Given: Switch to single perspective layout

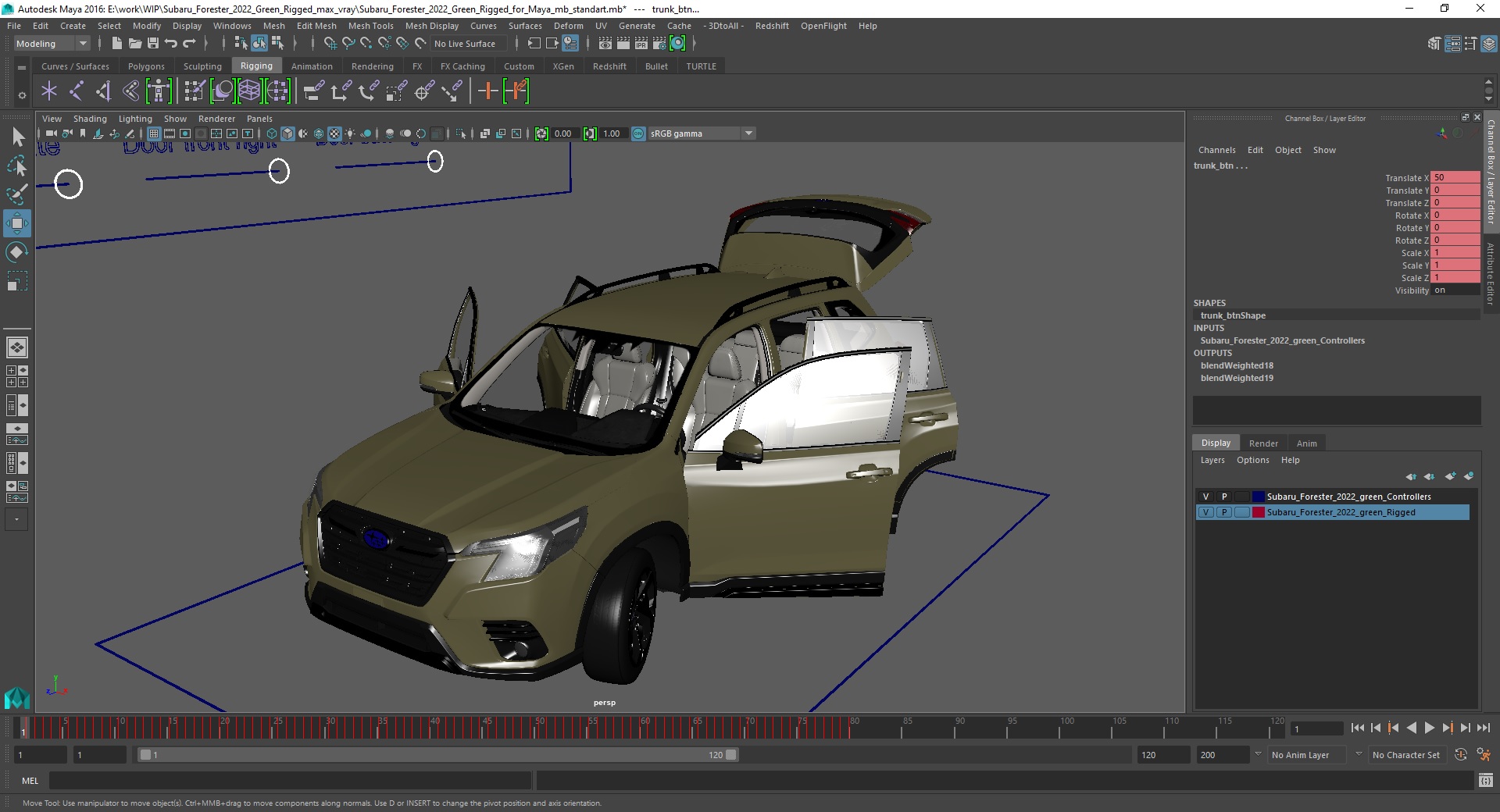Looking at the screenshot, I should (x=17, y=347).
